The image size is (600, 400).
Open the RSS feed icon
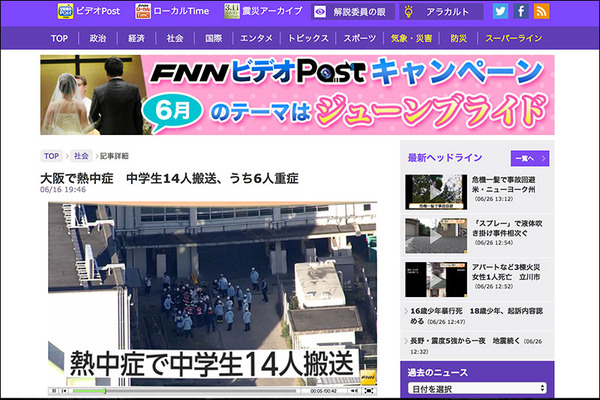[541, 11]
